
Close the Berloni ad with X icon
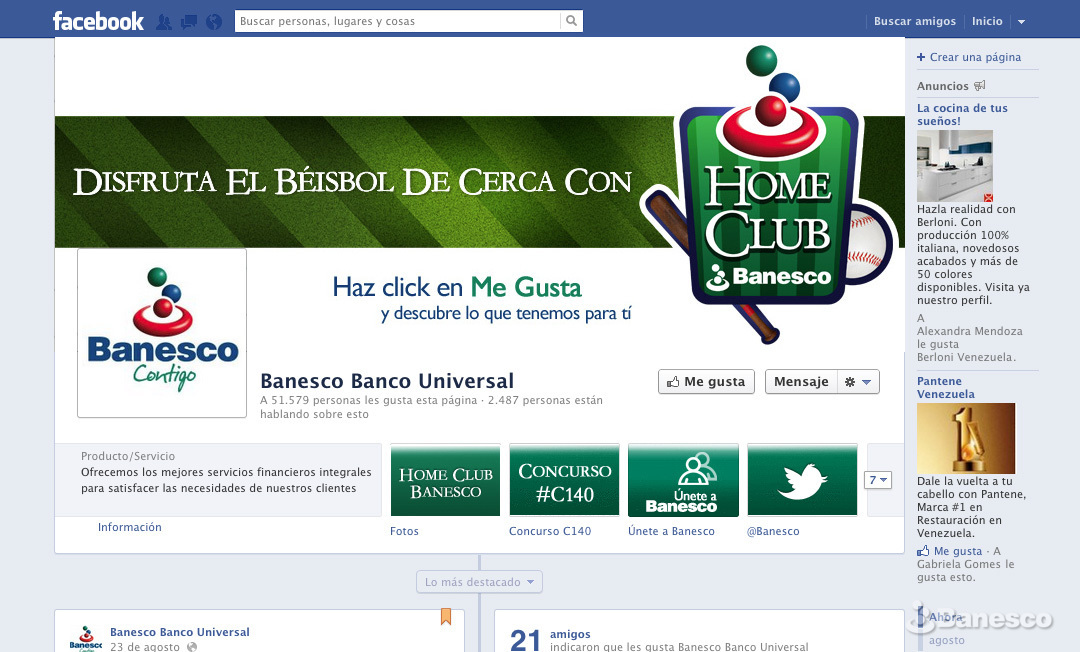point(988,198)
